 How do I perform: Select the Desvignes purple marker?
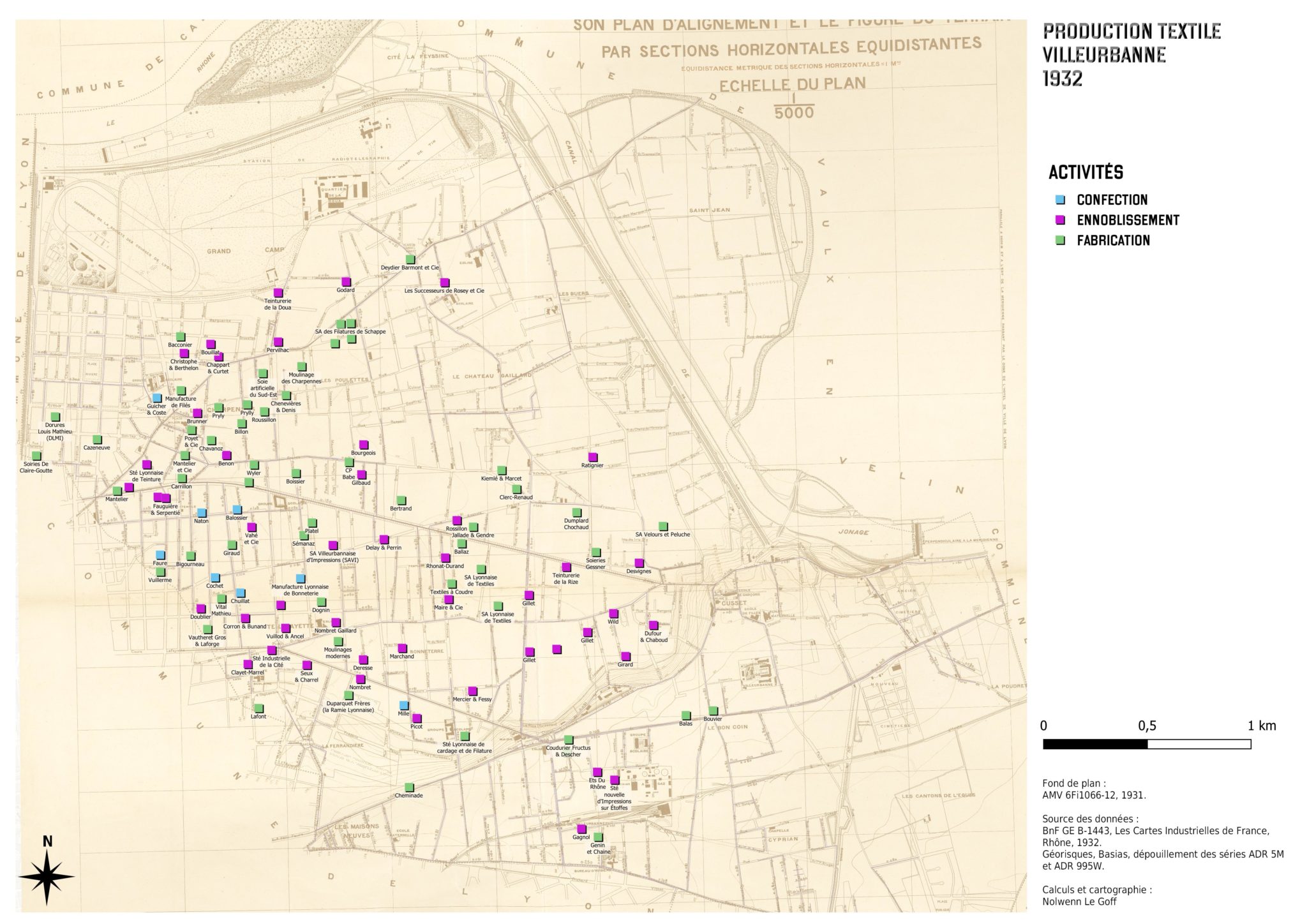pos(639,563)
